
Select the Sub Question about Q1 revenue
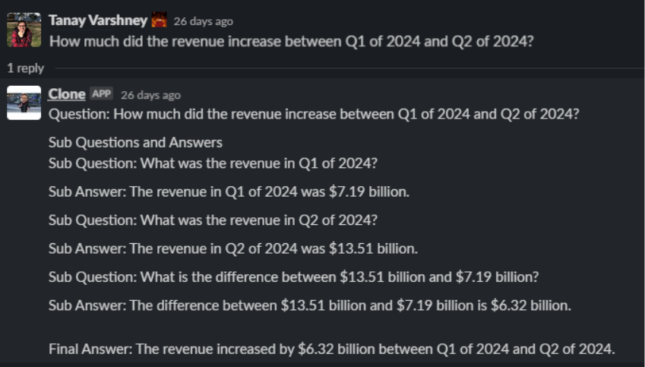click(213, 163)
